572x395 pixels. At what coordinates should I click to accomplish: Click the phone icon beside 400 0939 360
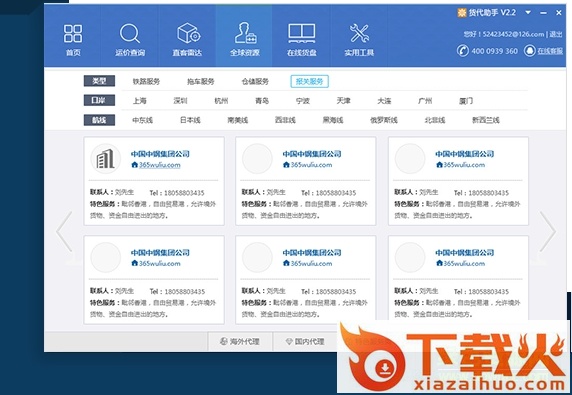(x=463, y=51)
